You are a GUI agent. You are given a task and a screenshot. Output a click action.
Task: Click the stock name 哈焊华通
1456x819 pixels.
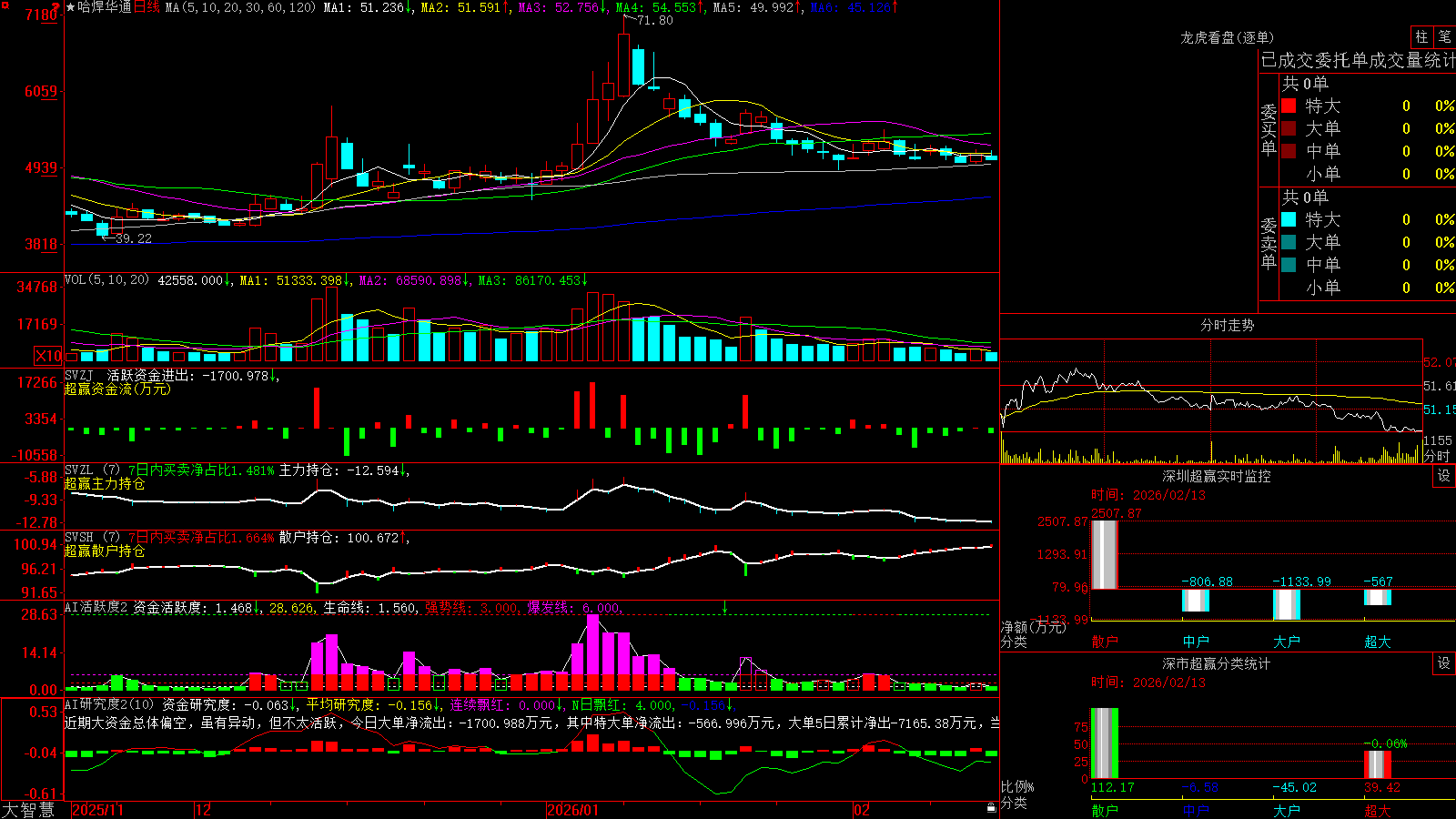(105, 7)
